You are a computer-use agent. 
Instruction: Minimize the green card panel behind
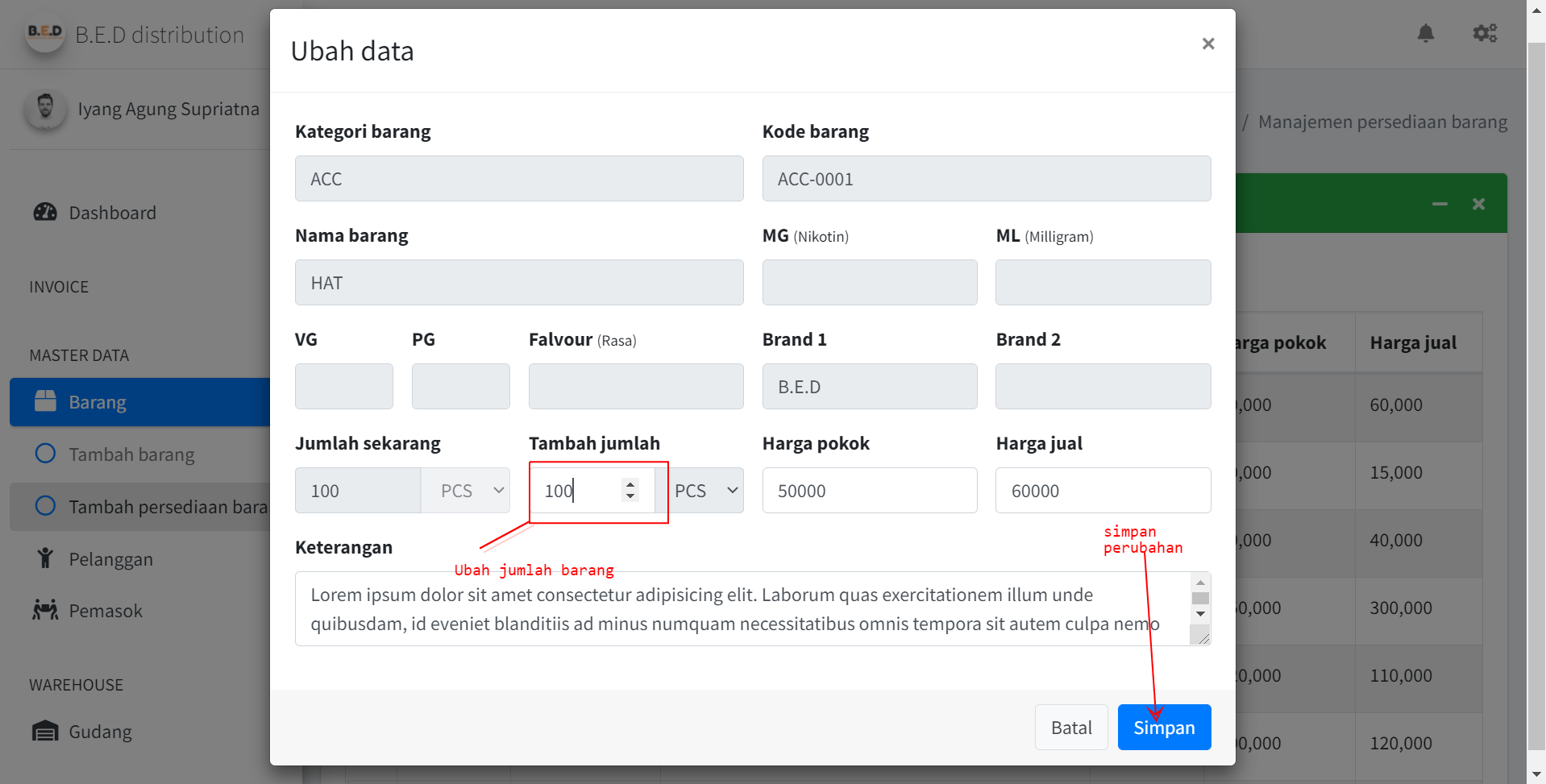coord(1440,204)
